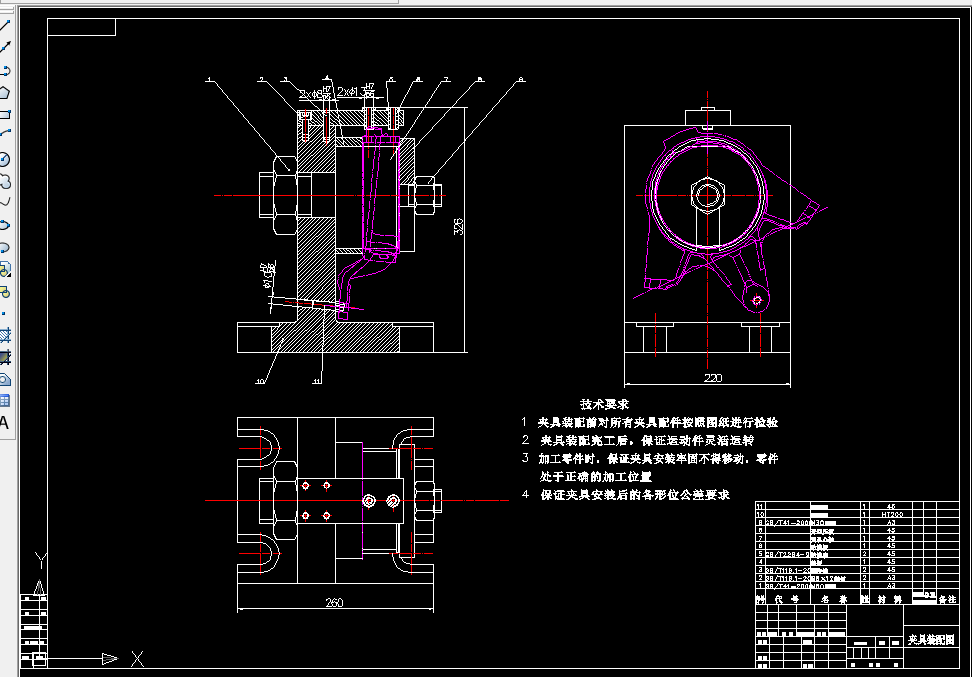The height and width of the screenshot is (677, 972).
Task: Open the Make Block tool
Action: [4, 292]
